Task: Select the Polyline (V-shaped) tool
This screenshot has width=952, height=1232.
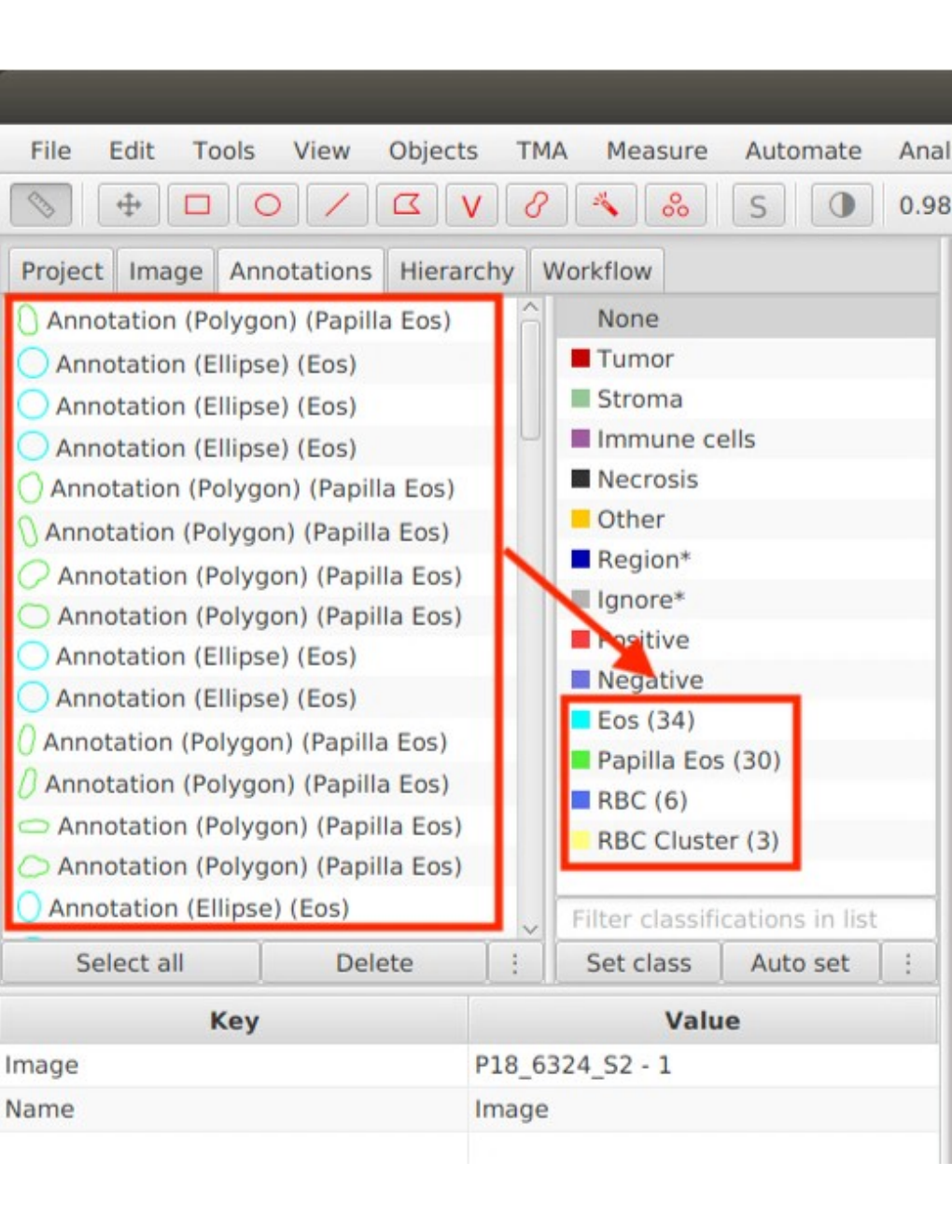Action: coord(472,204)
